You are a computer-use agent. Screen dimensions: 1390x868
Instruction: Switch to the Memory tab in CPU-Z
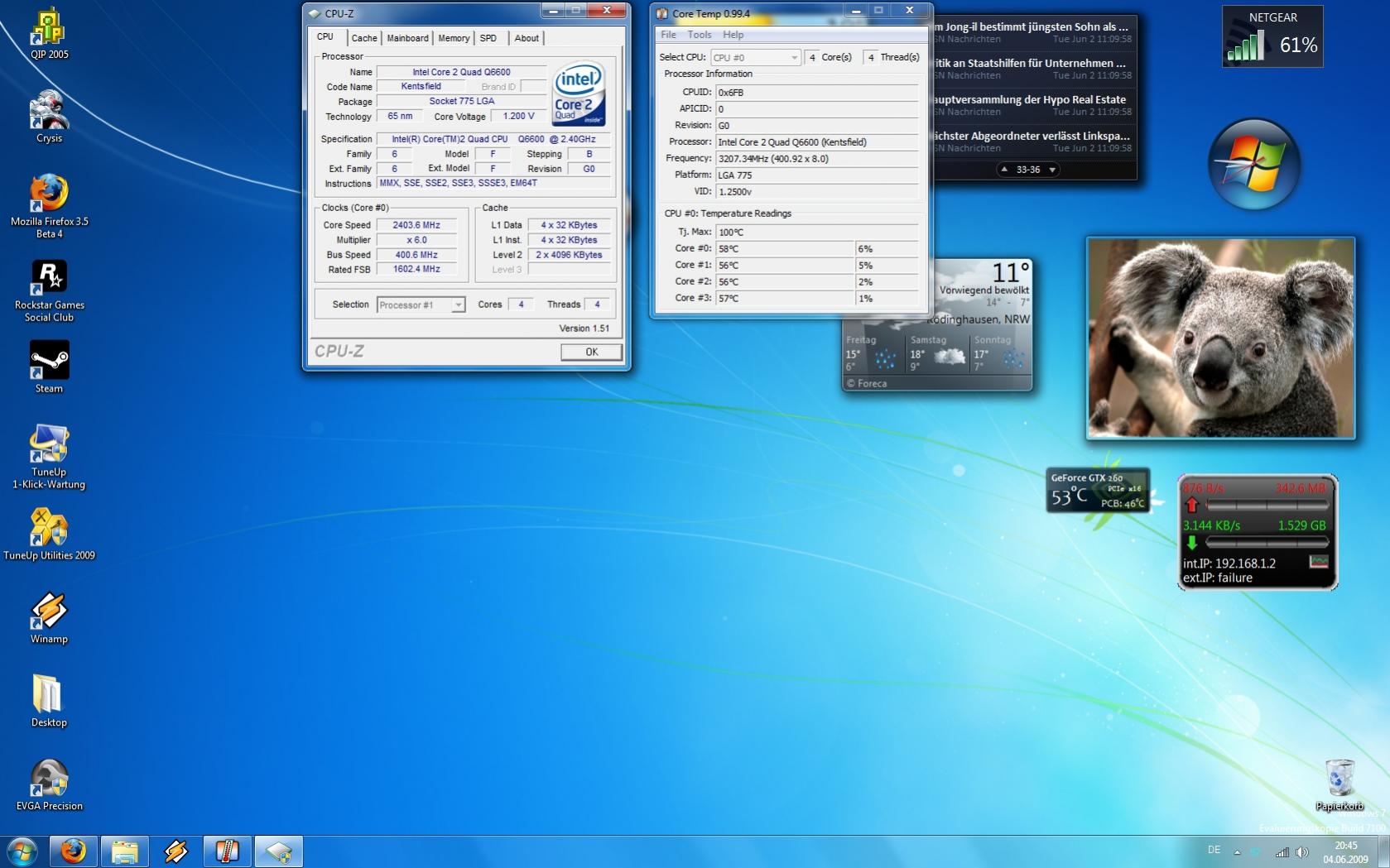[x=454, y=38]
